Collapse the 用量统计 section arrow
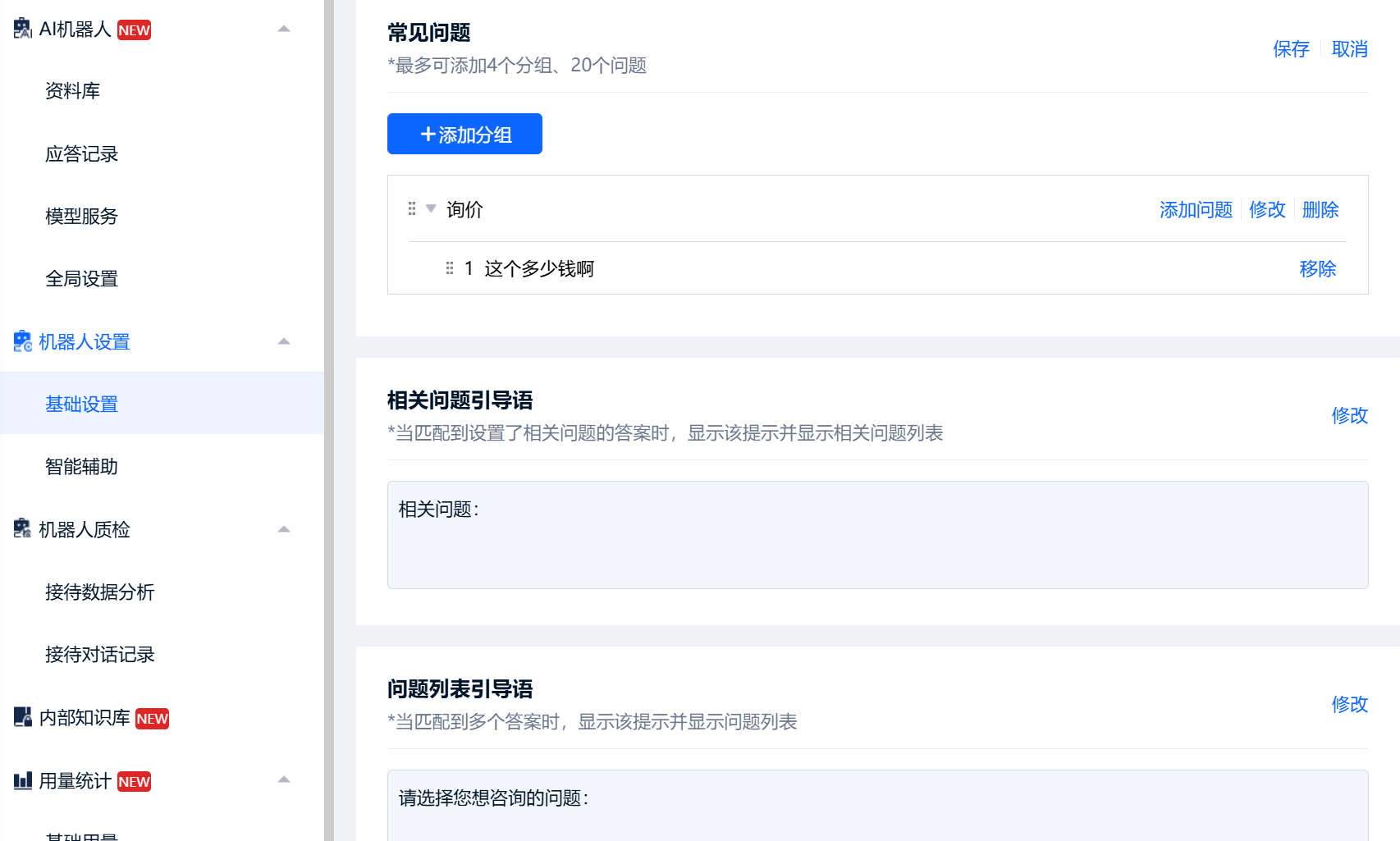This screenshot has height=841, width=1400. pos(284,780)
